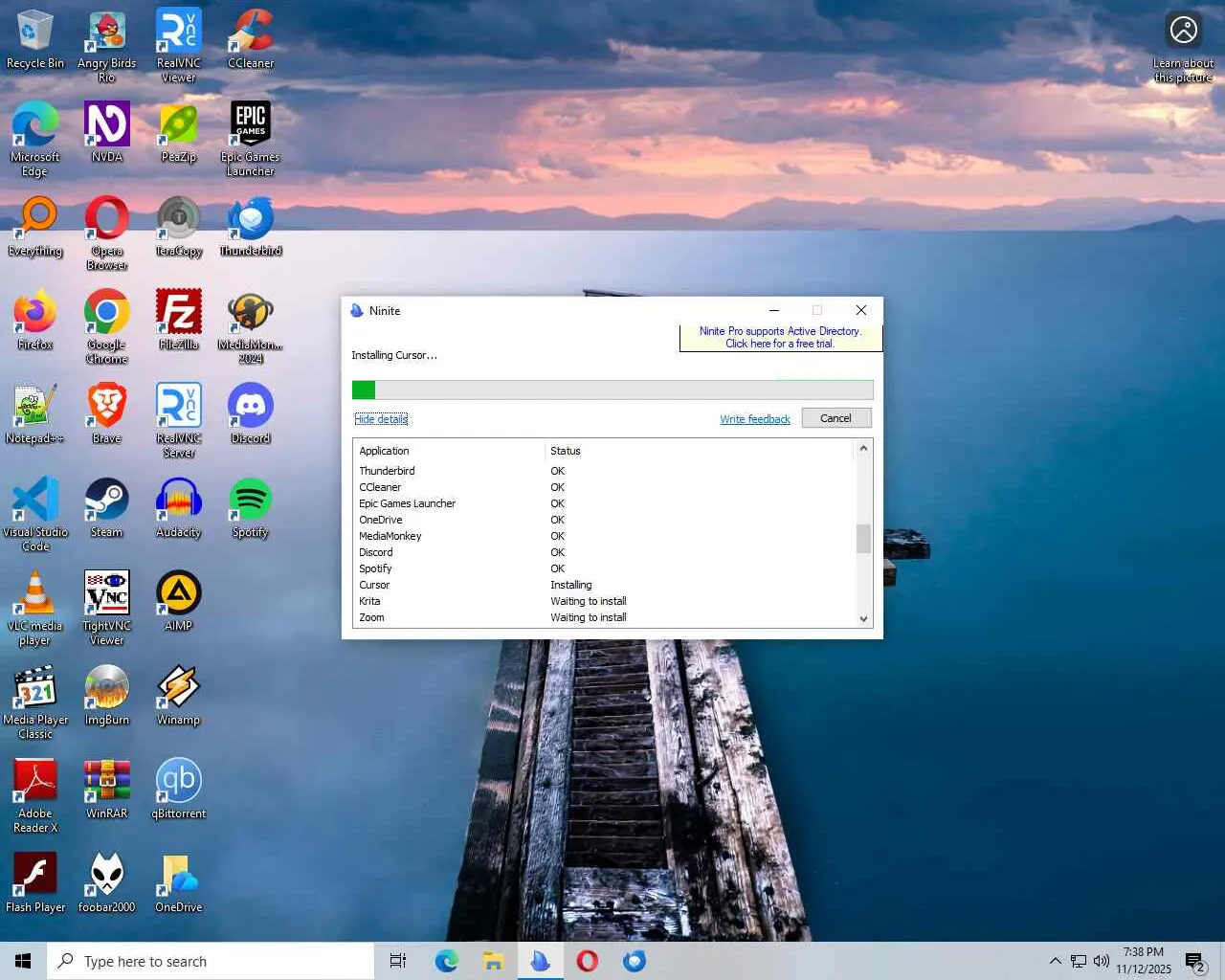Open the Write feedback link
This screenshot has width=1225, height=980.
click(755, 419)
